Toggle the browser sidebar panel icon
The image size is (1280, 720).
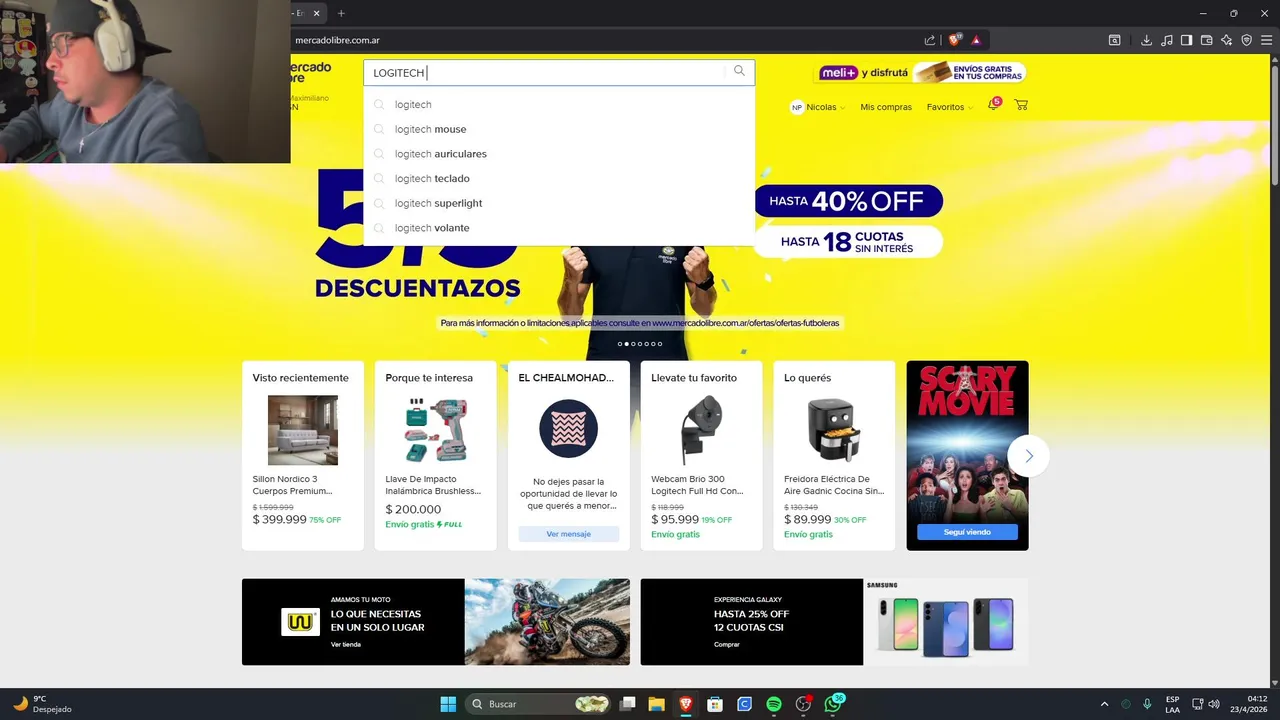point(1186,40)
